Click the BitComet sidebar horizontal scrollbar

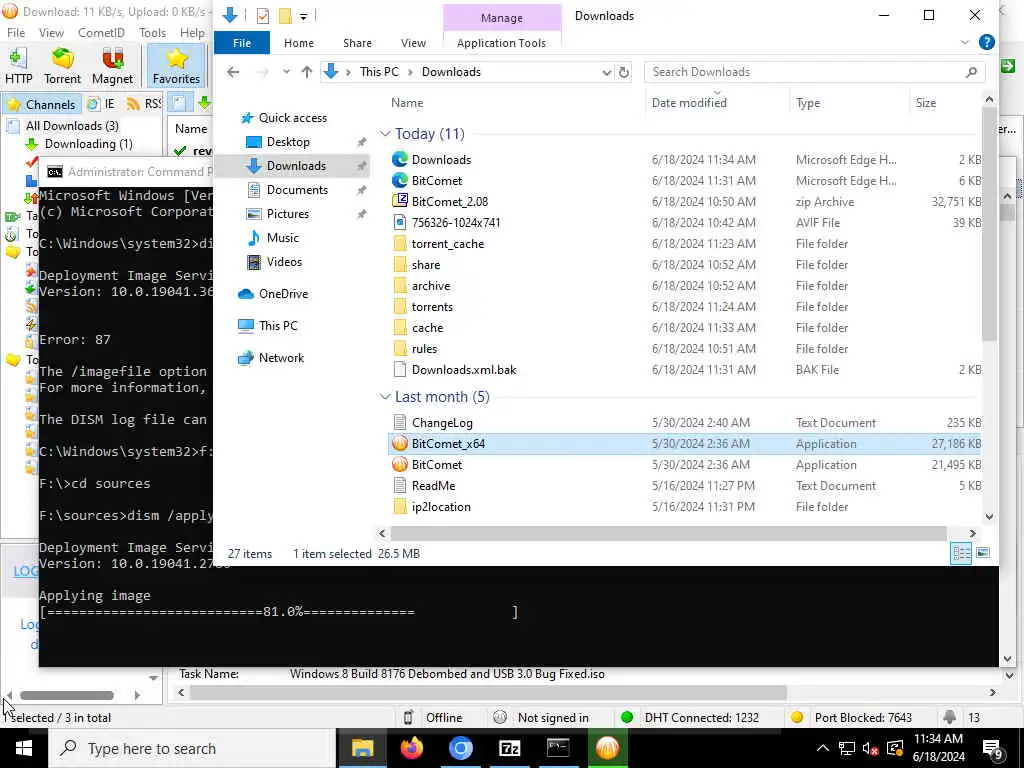(67, 695)
